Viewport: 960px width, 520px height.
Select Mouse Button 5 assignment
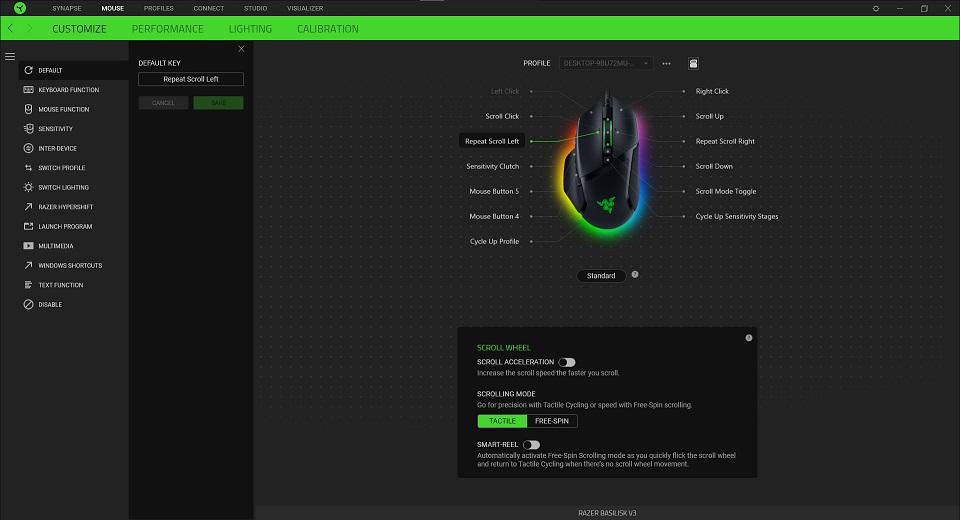tap(494, 192)
